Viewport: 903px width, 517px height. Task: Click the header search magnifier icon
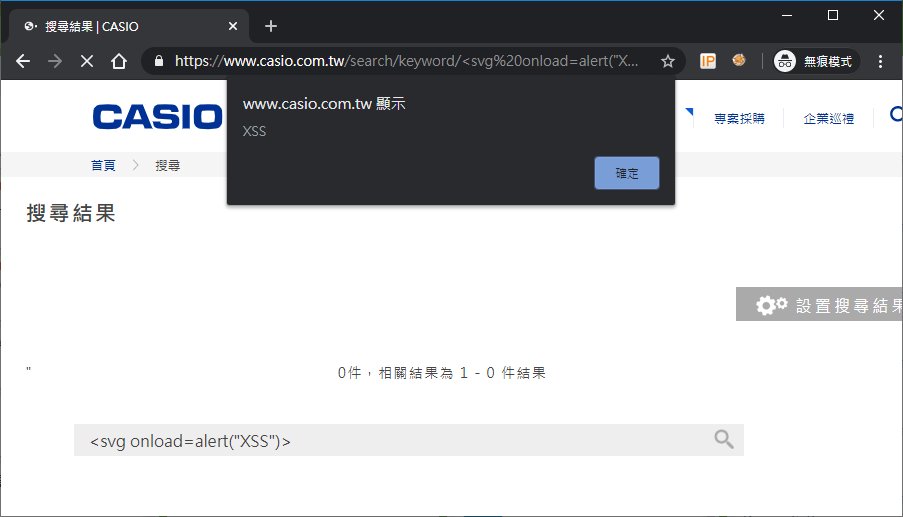(896, 115)
